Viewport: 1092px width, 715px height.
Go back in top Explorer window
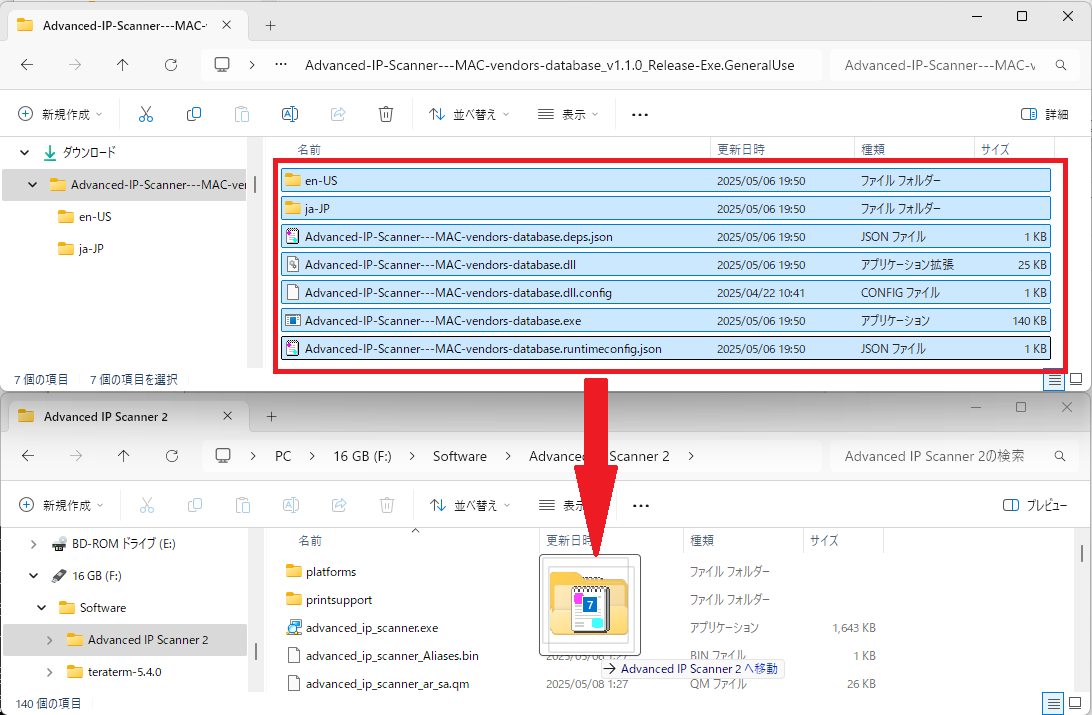click(27, 65)
